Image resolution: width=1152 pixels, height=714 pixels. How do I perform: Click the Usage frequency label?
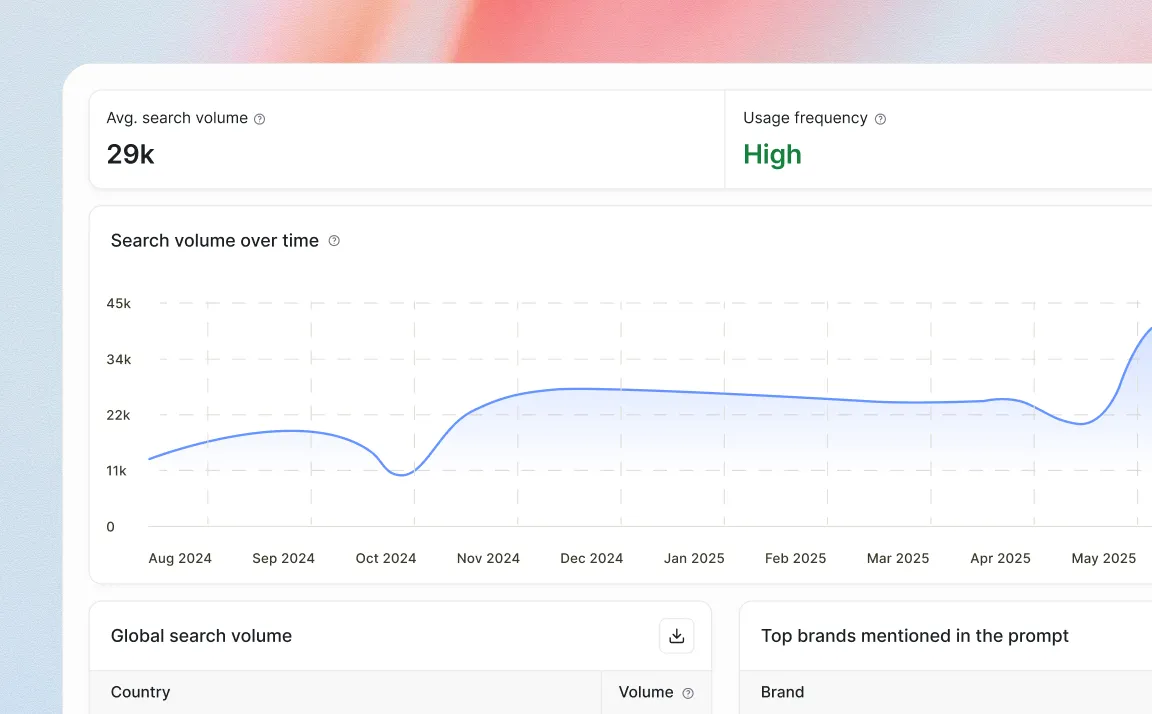click(x=805, y=118)
